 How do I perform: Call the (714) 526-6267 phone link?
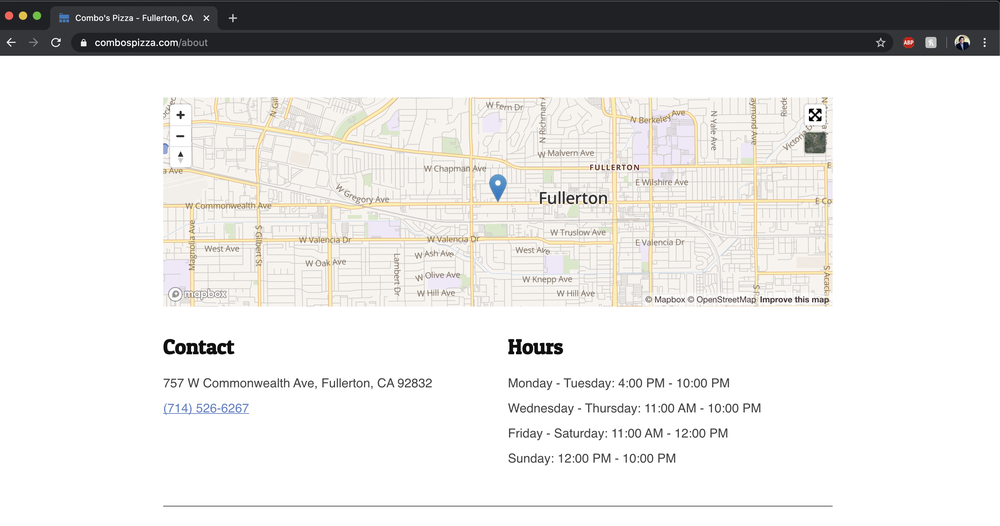(206, 408)
